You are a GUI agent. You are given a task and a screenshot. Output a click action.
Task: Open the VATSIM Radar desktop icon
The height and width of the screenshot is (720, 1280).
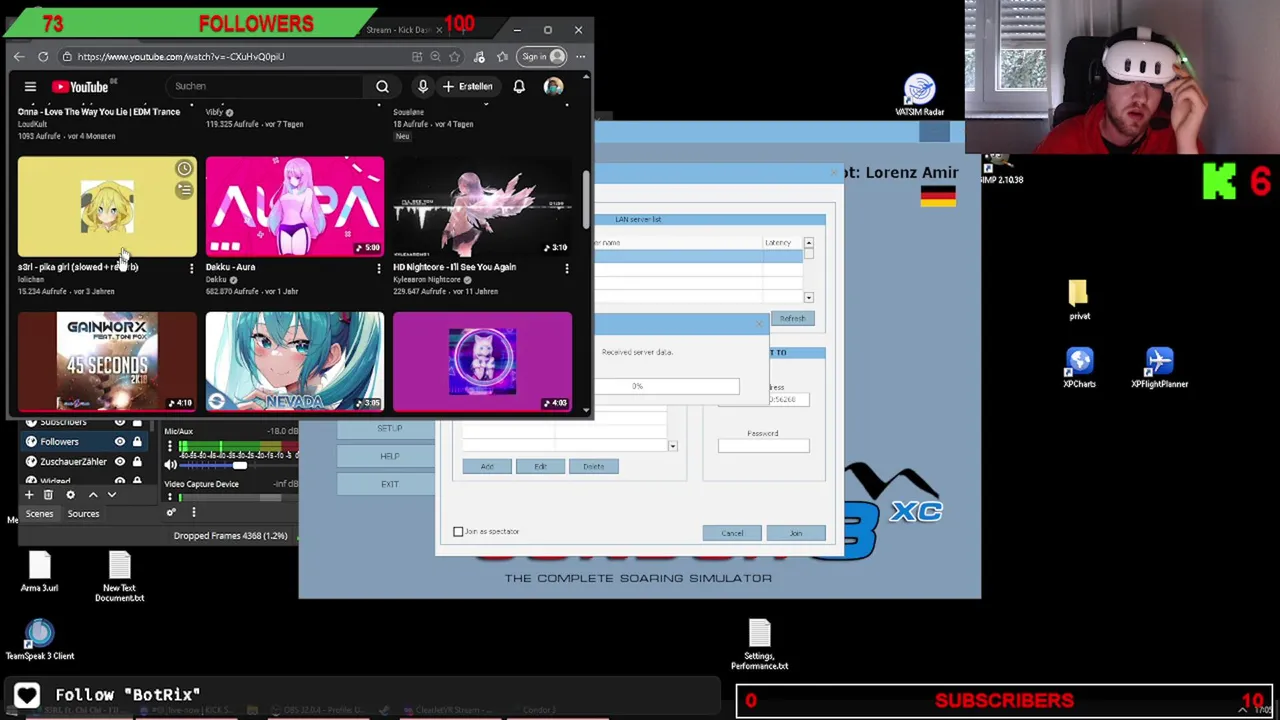920,96
